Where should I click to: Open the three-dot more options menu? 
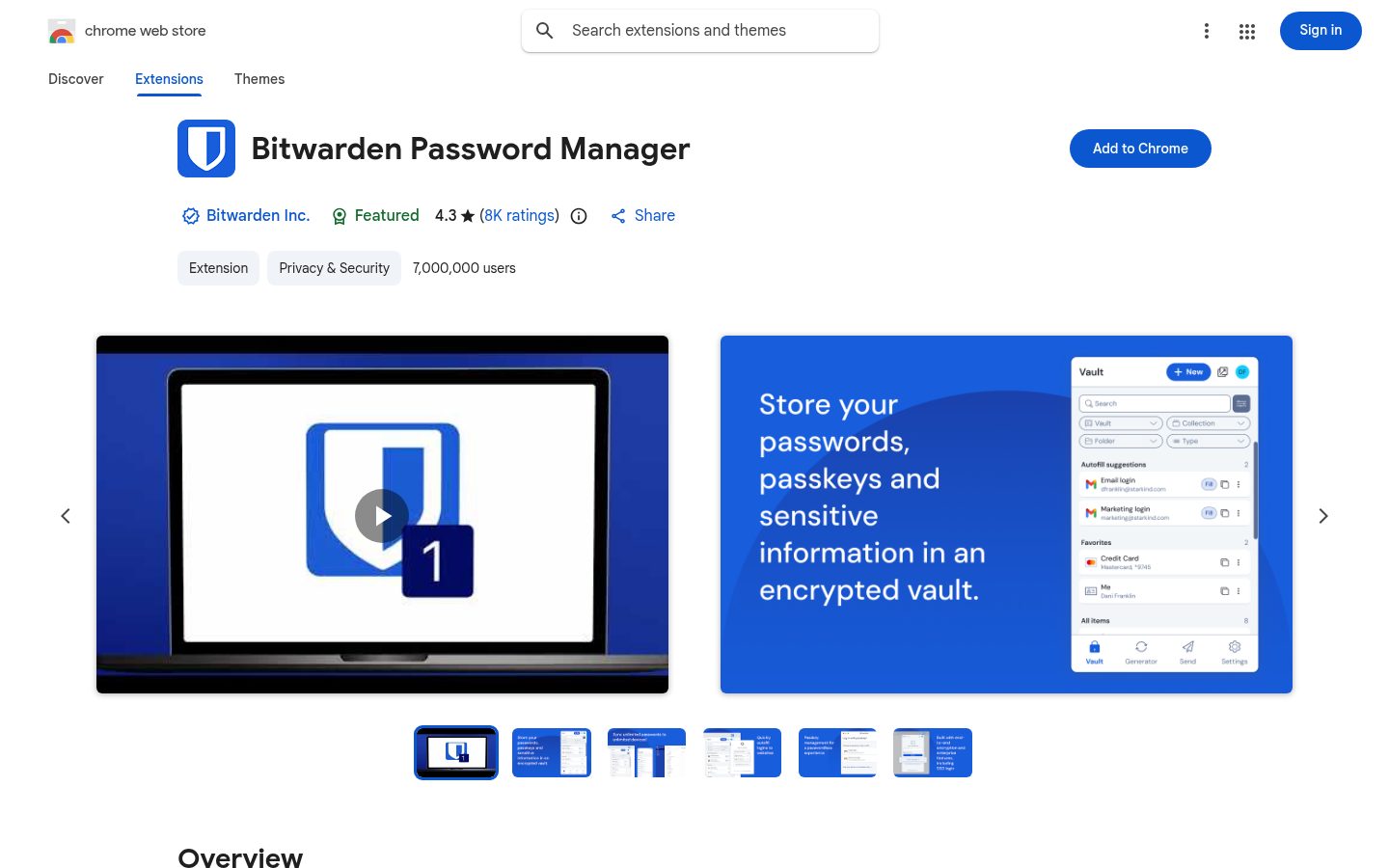pos(1206,31)
